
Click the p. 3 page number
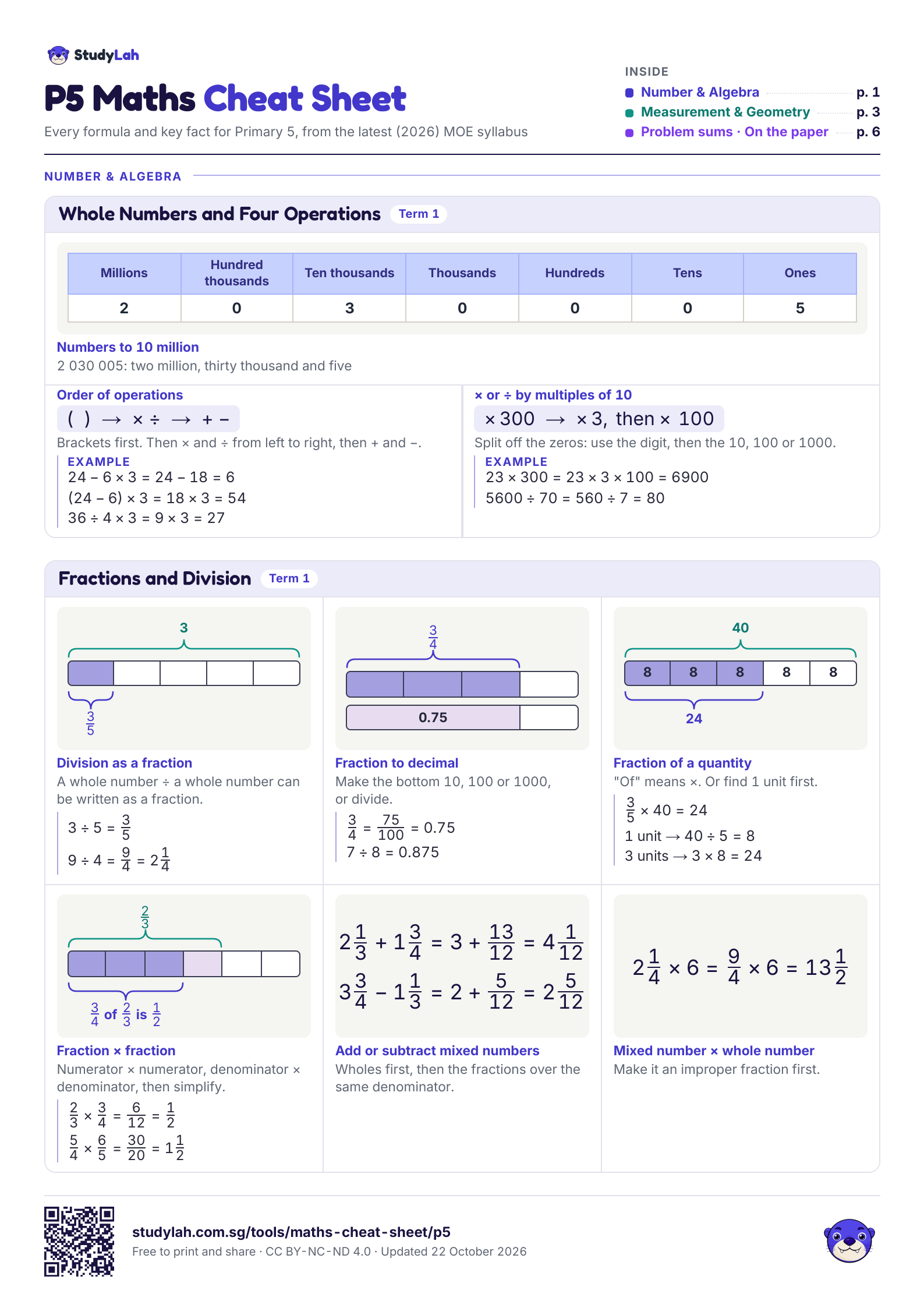(868, 112)
